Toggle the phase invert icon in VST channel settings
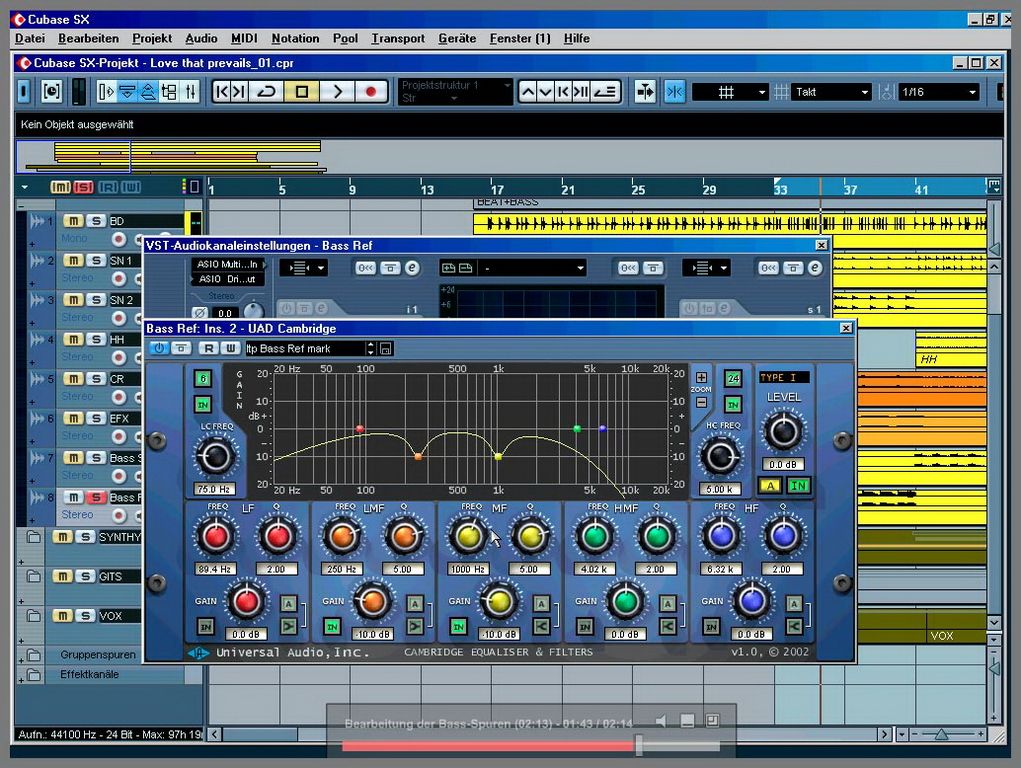Screen dimensions: 1021x768 click(x=200, y=313)
